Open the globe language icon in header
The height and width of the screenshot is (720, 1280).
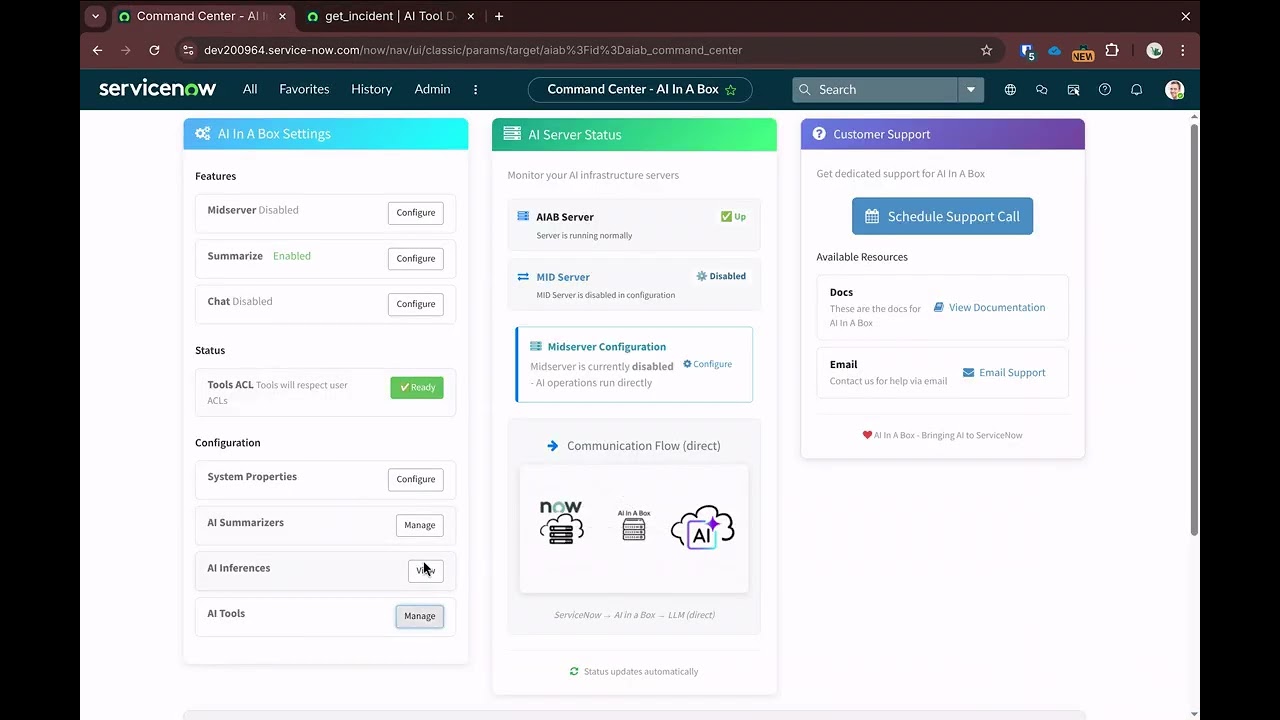click(1010, 89)
